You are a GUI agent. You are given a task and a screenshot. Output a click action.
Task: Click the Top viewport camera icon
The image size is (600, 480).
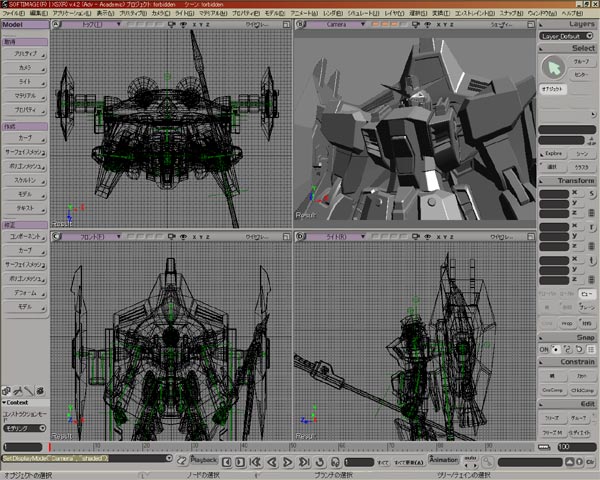click(172, 24)
